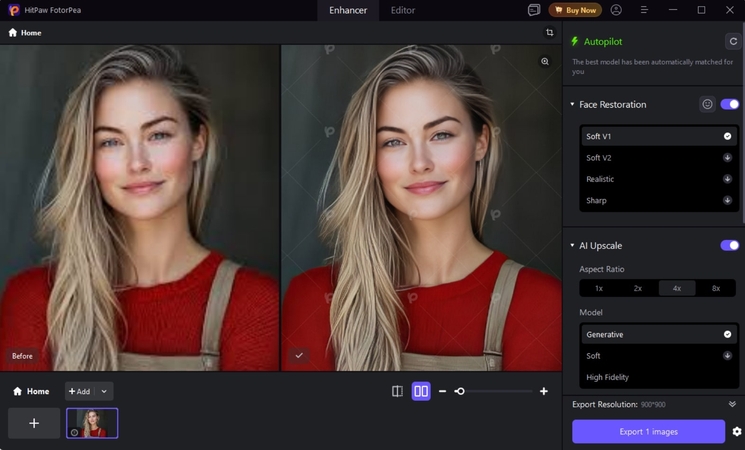This screenshot has width=745, height=450.
Task: Collapse the AI Upscale section
Action: (x=573, y=246)
